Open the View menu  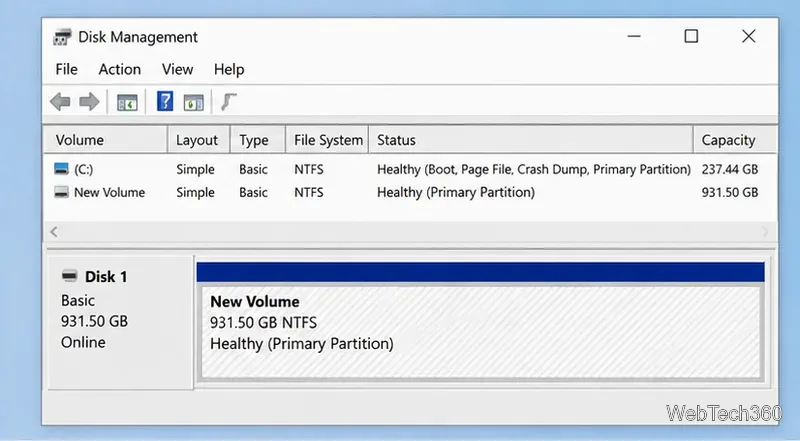coord(178,69)
